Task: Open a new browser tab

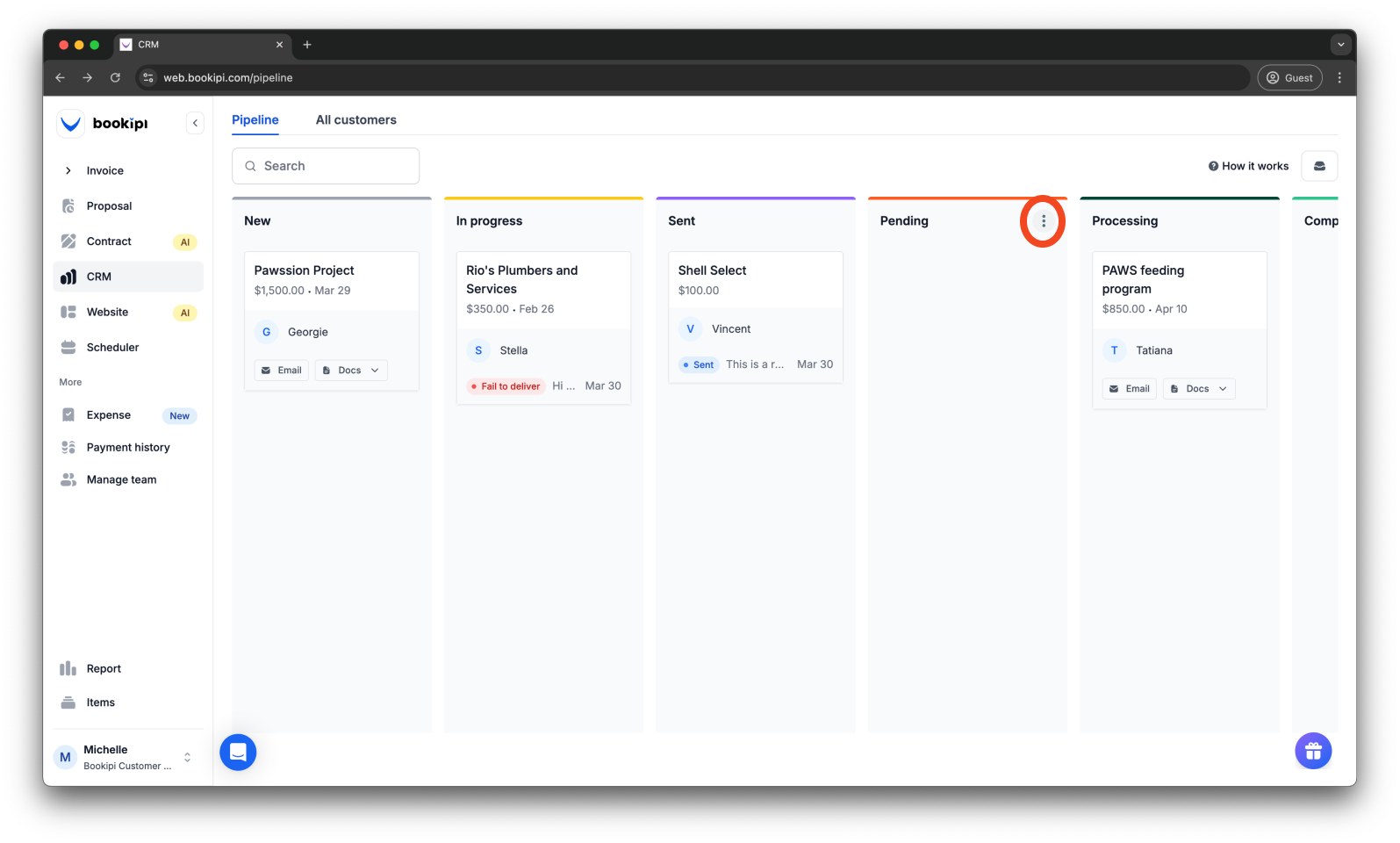Action: coord(307,45)
